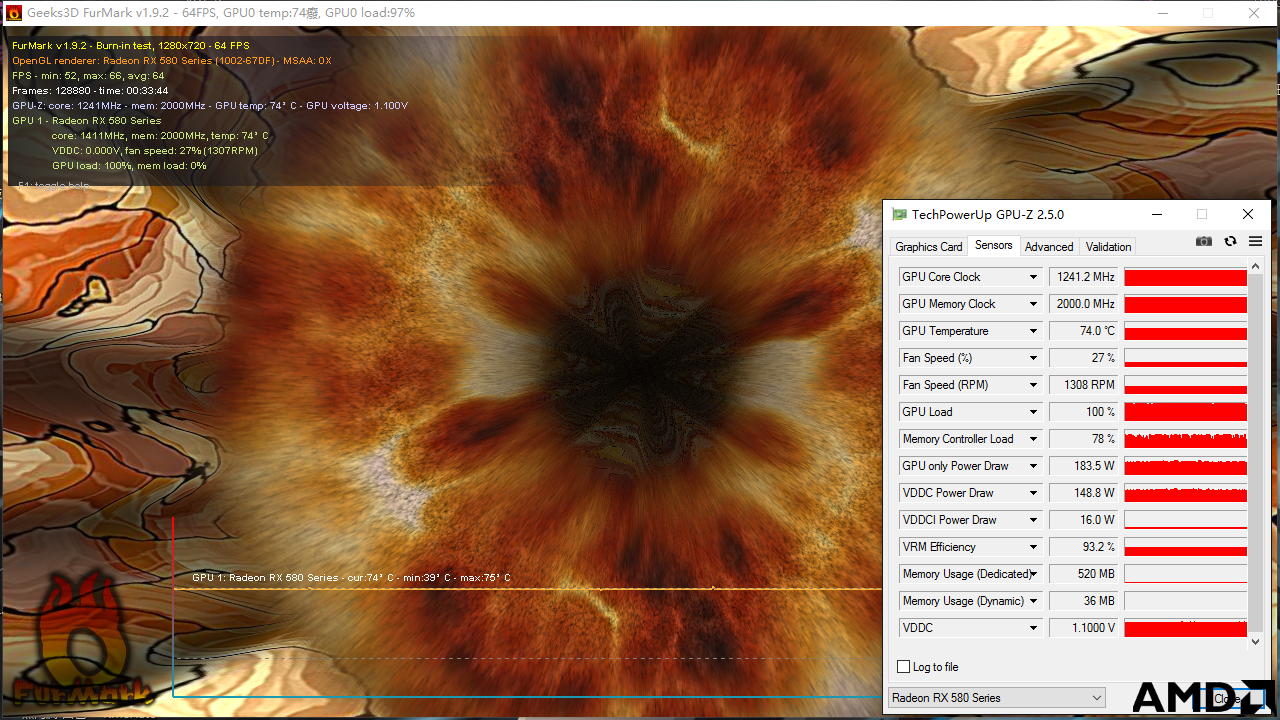1280x720 pixels.
Task: Switch to the Graphics Card tab
Action: pos(929,247)
